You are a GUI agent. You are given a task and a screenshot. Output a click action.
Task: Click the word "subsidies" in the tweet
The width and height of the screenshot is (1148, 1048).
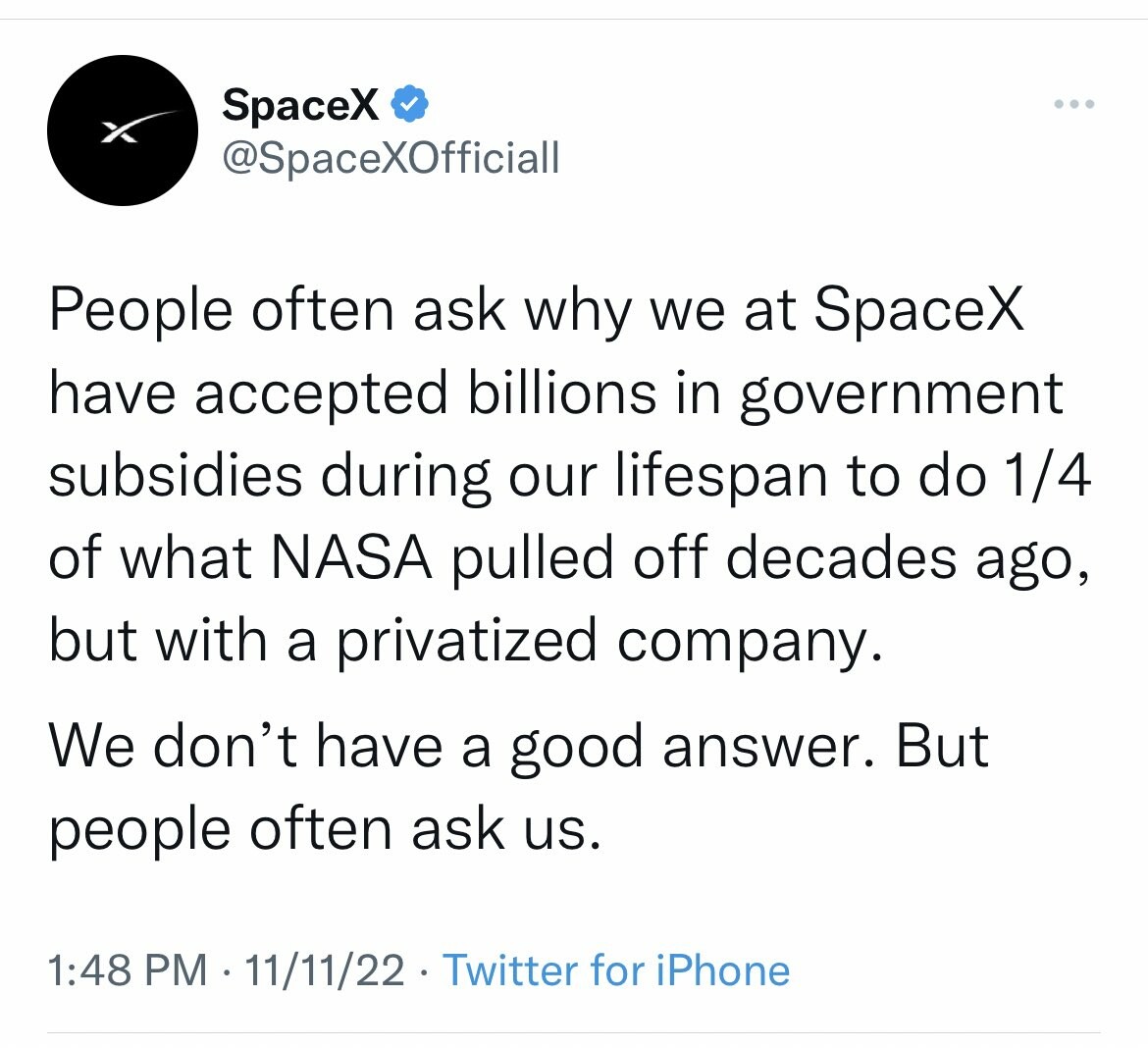pos(176,476)
